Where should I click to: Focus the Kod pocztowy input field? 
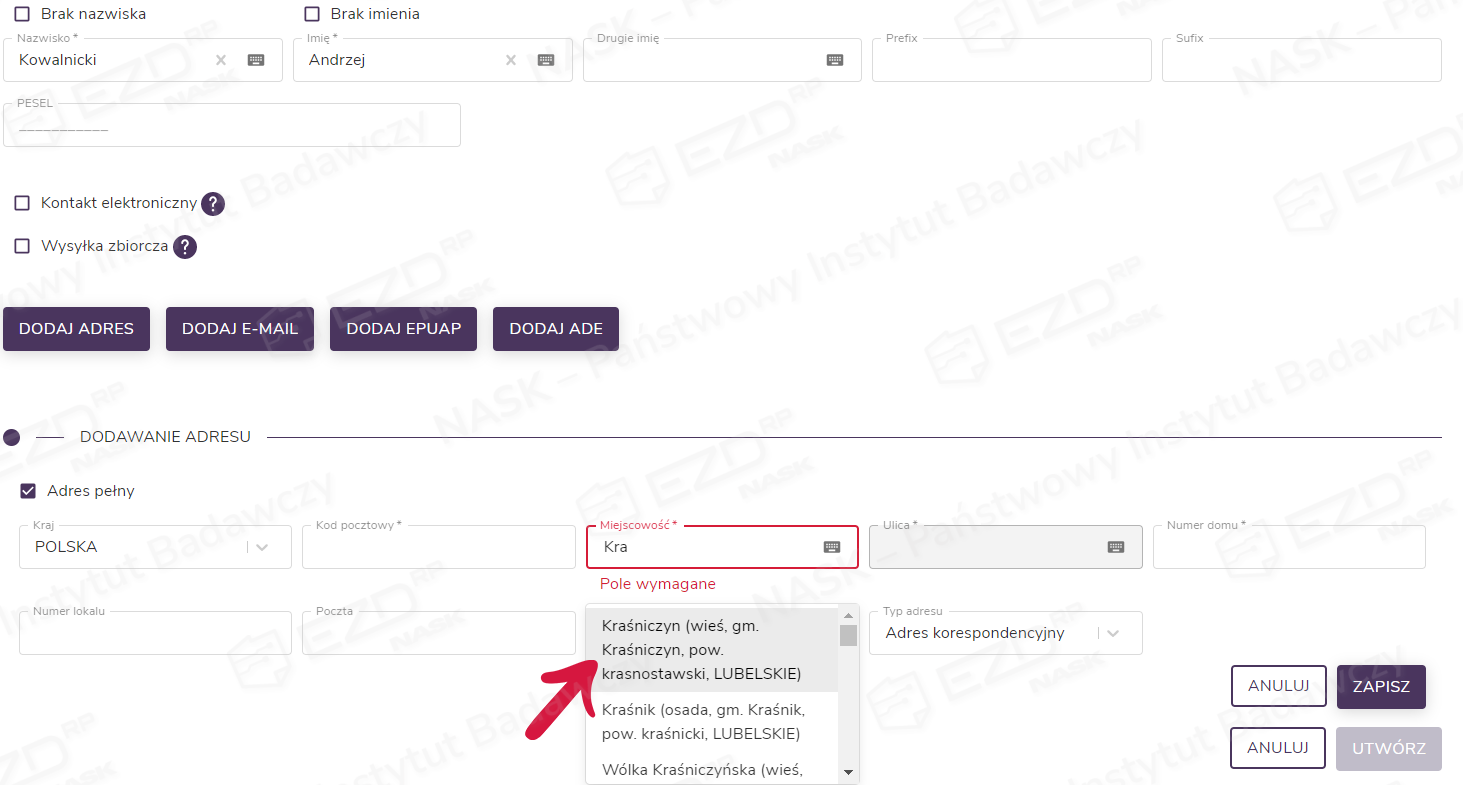click(x=438, y=548)
